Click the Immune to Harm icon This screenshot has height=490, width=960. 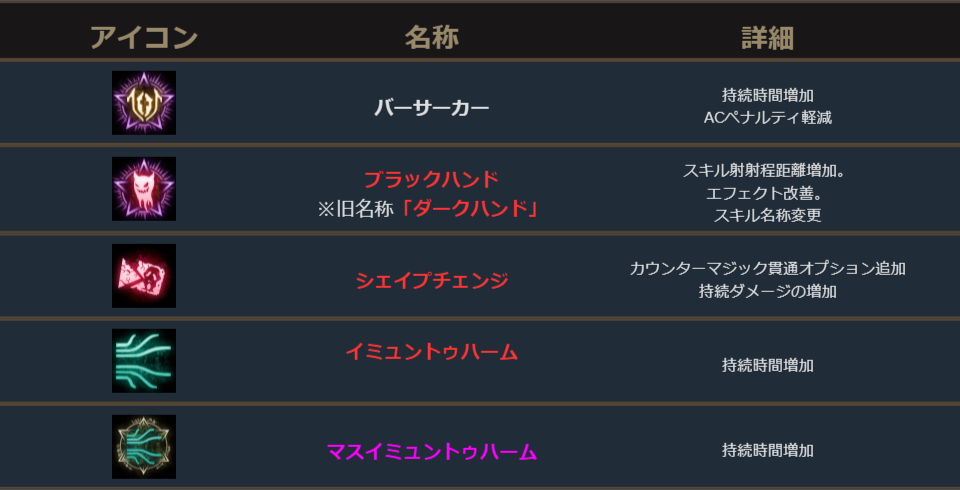pos(144,360)
